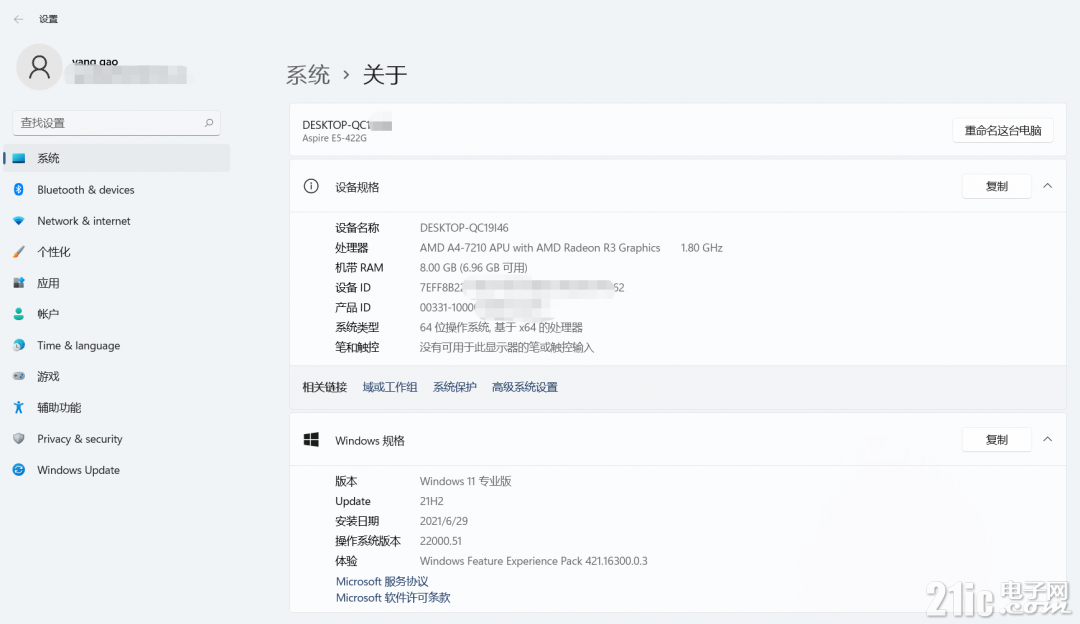Go to 应用 settings
Screen dimensions: 1080x624
pos(117,283)
